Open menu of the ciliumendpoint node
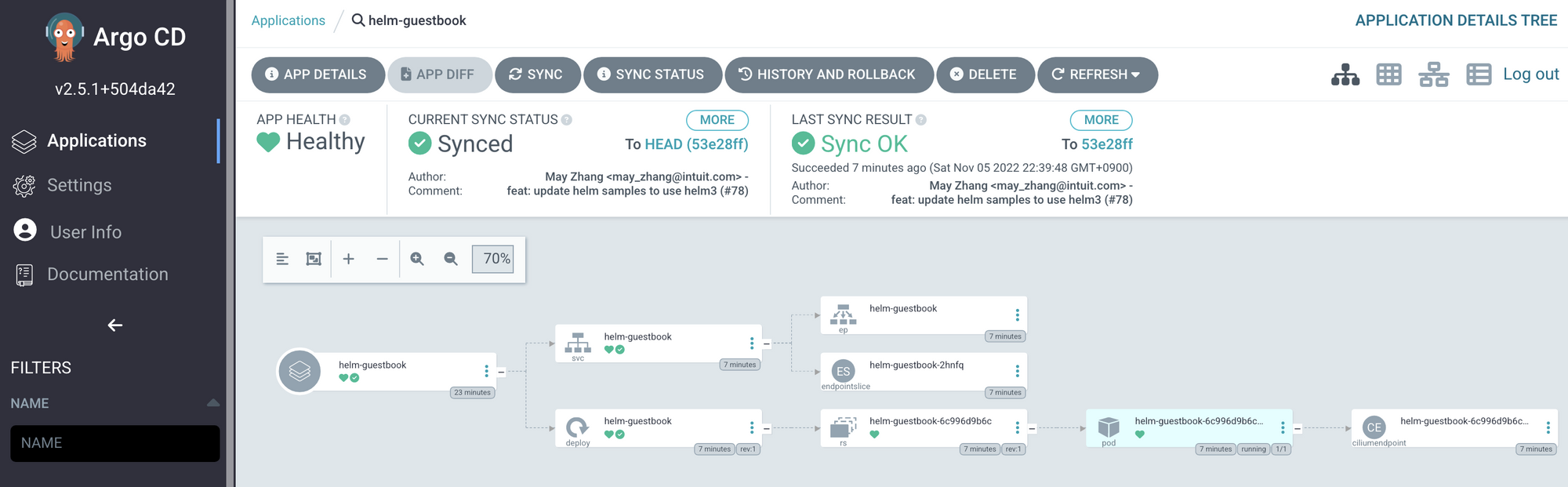The height and width of the screenshot is (487, 1568). coord(1548,427)
